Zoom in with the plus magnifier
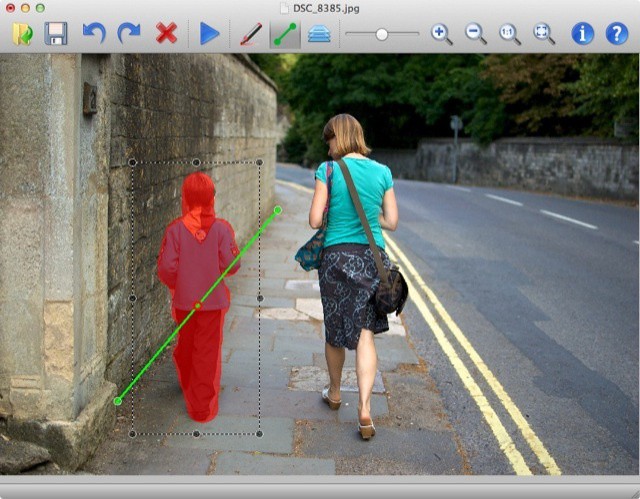Viewport: 640px width, 499px height. pyautogui.click(x=441, y=34)
